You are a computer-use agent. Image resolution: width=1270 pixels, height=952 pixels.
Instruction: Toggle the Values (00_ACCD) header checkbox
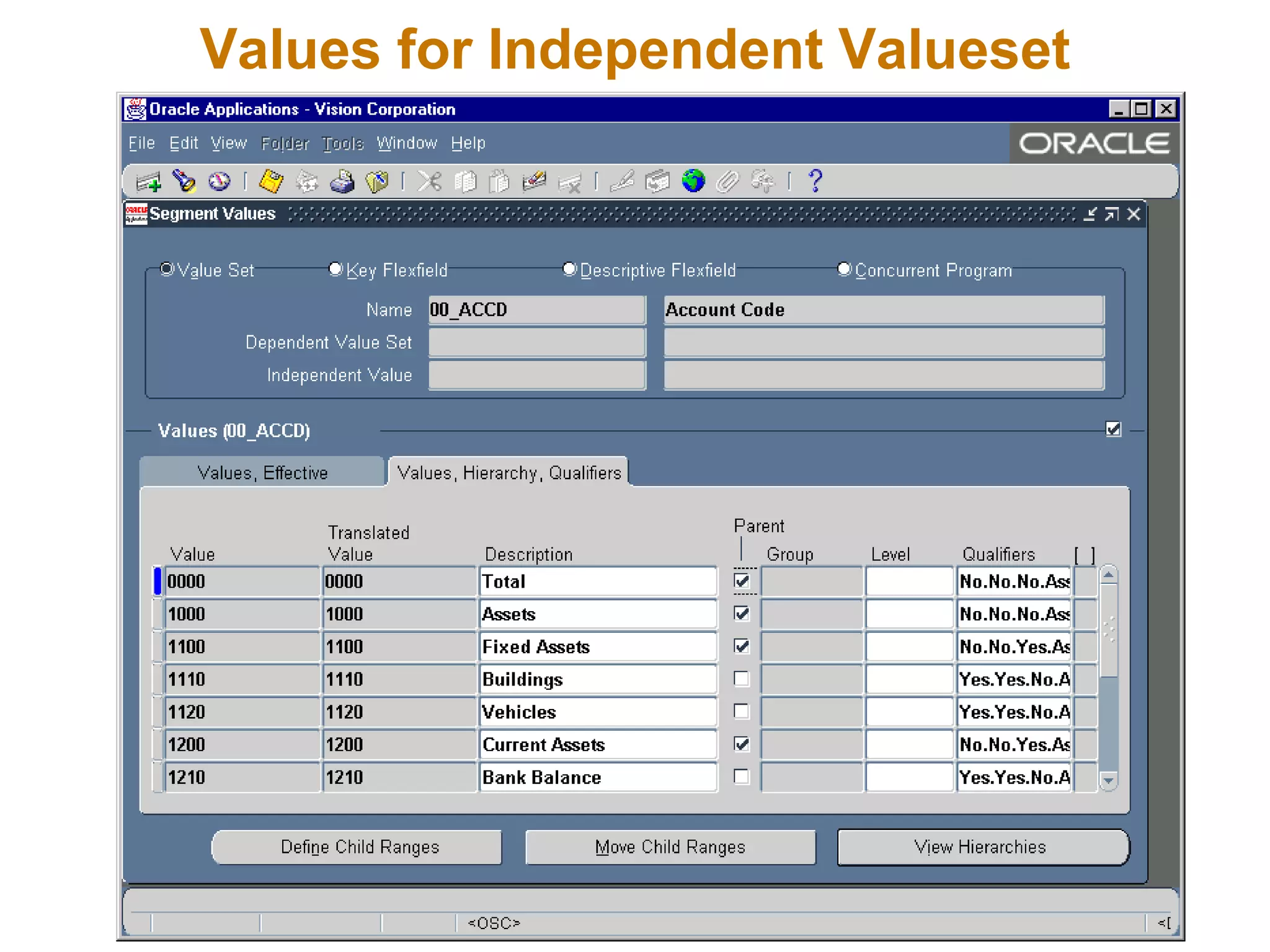pos(1114,429)
